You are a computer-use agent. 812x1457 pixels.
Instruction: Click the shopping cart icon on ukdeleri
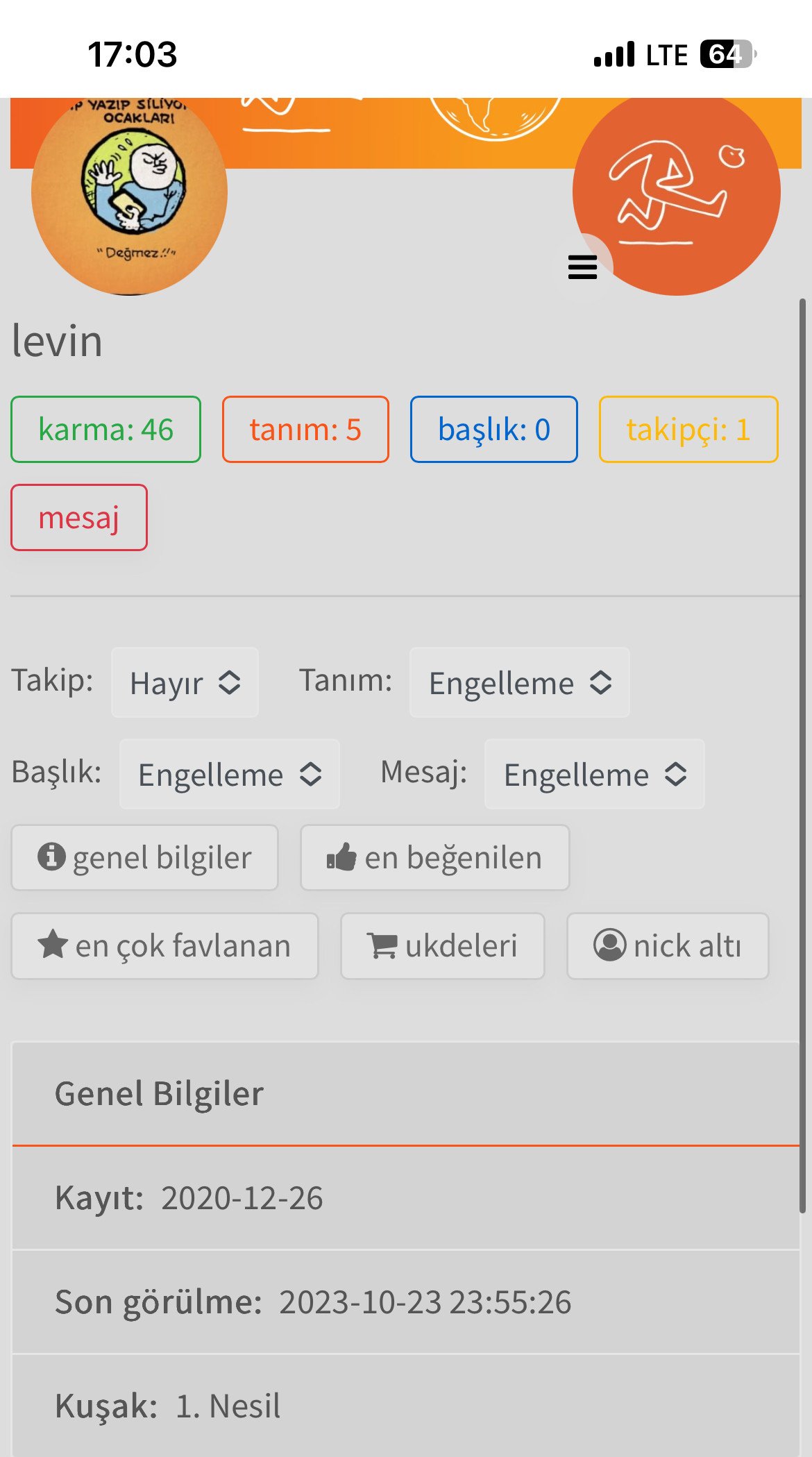coord(382,945)
